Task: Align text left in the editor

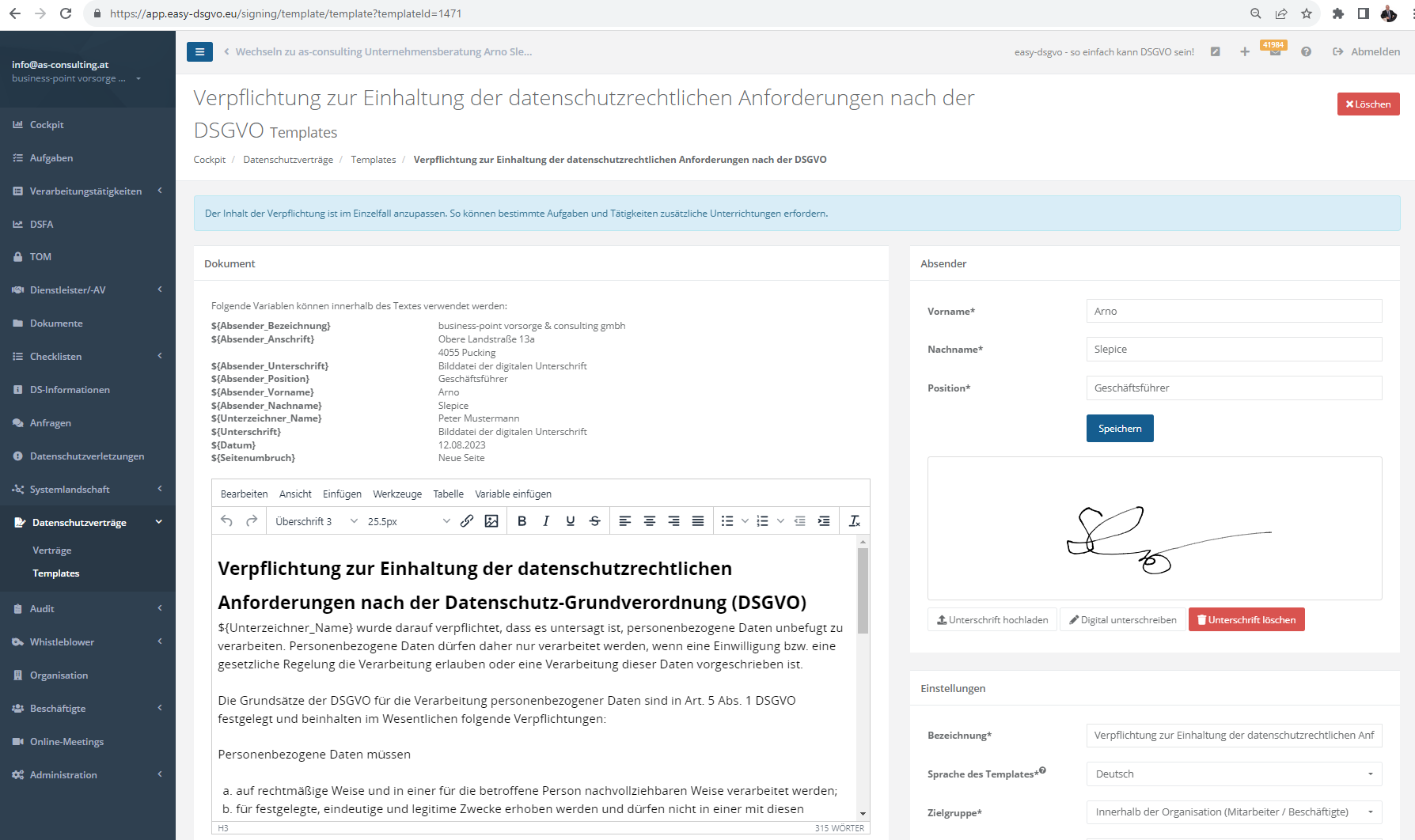Action: [625, 520]
